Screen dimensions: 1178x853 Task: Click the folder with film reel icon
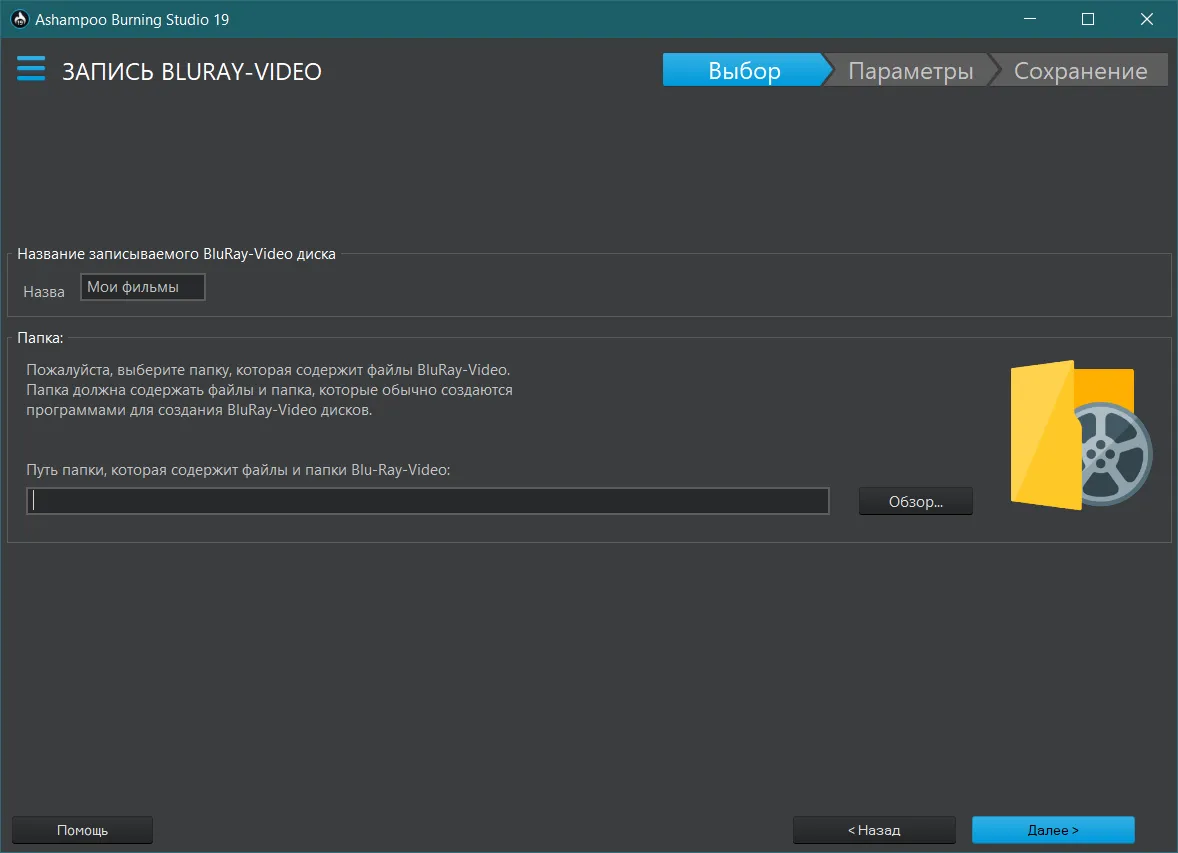[1080, 435]
